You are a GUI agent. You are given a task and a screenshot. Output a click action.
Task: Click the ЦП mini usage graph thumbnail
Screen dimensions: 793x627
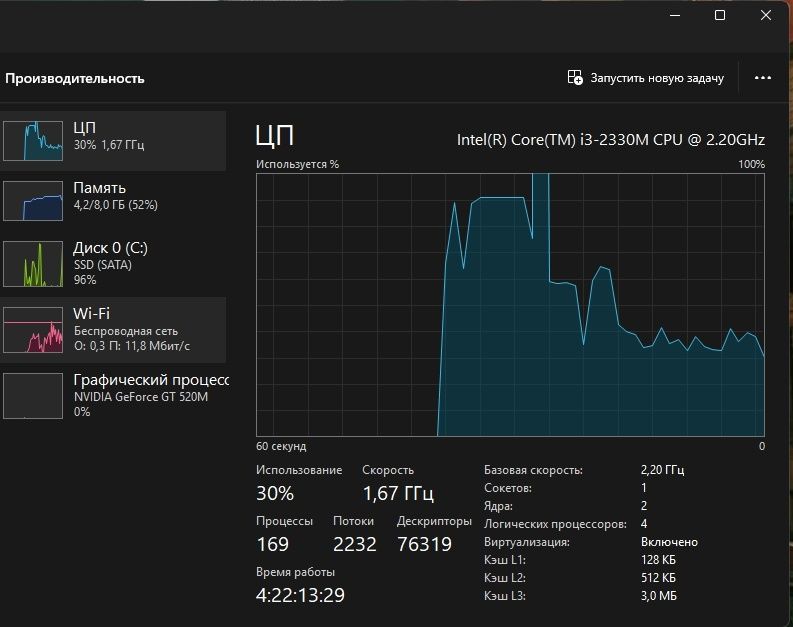tap(33, 141)
